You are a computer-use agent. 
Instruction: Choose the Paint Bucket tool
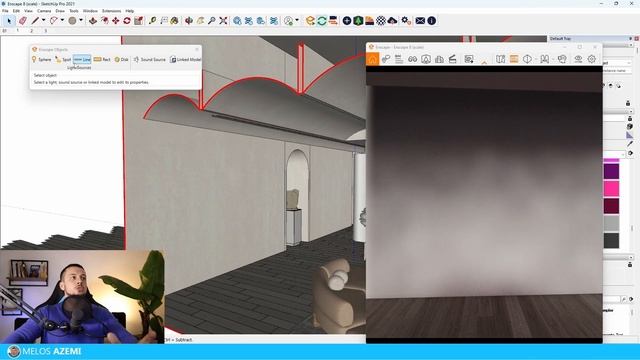(175, 20)
